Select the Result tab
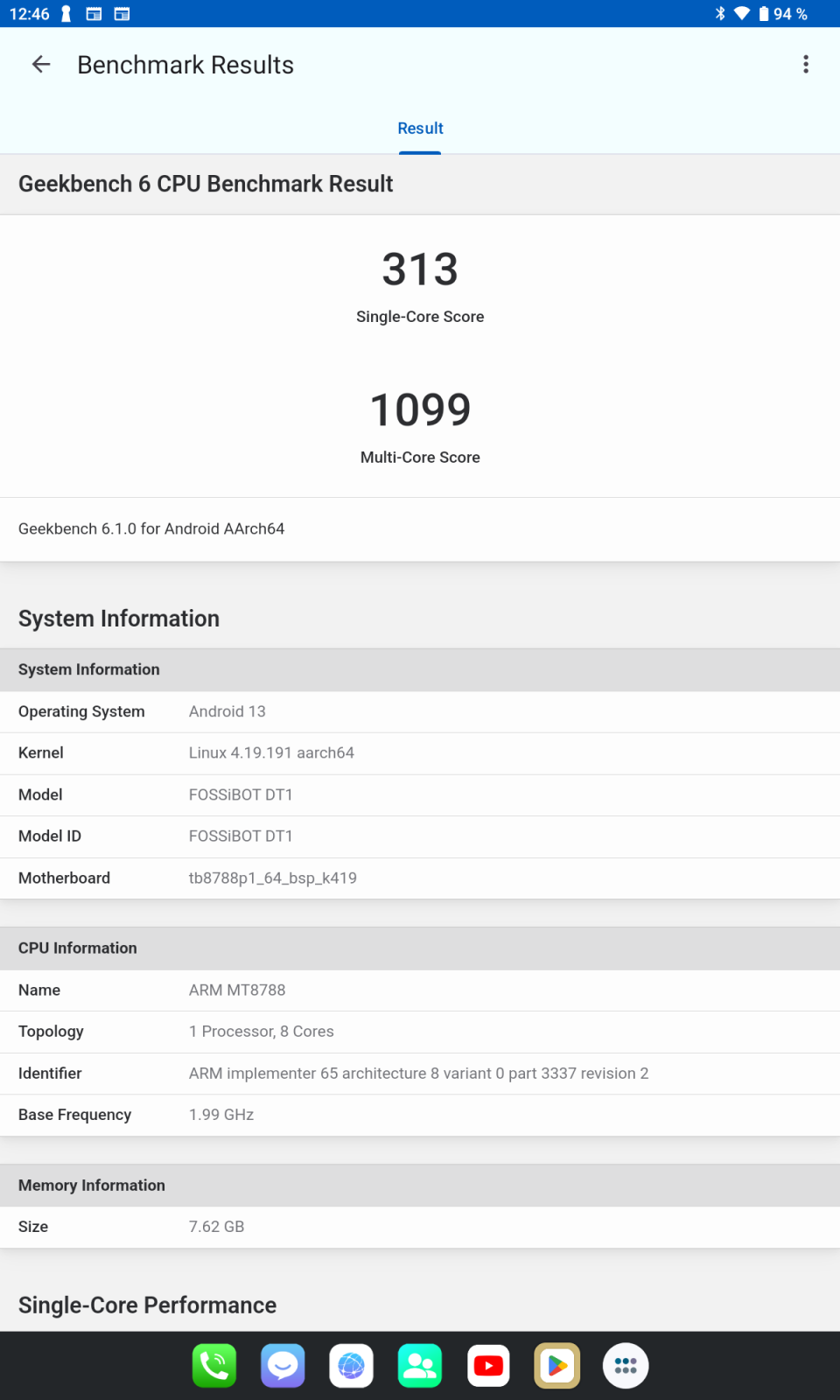Viewport: 840px width, 1400px height. [420, 129]
